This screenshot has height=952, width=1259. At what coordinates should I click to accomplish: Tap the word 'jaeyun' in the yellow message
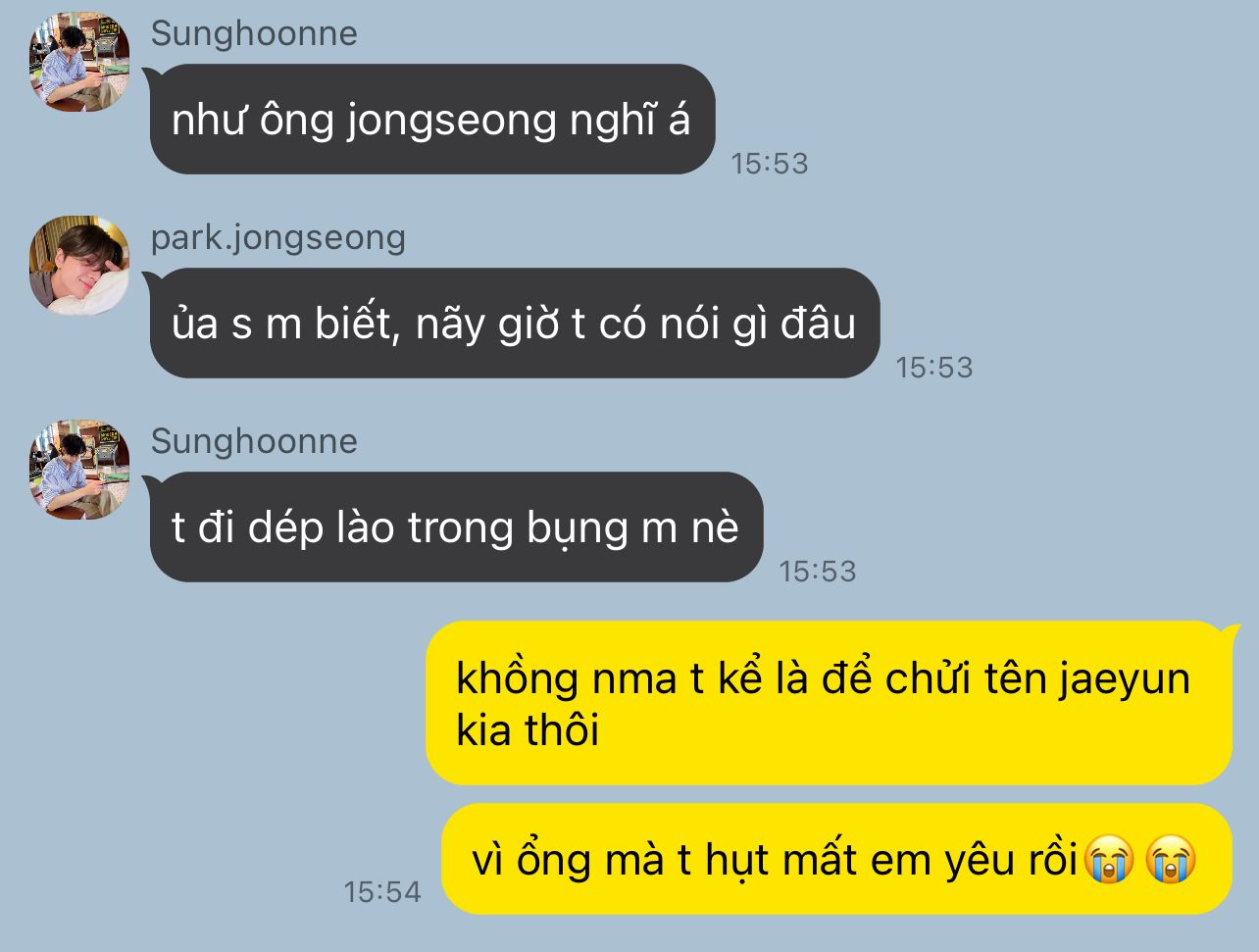click(1124, 680)
